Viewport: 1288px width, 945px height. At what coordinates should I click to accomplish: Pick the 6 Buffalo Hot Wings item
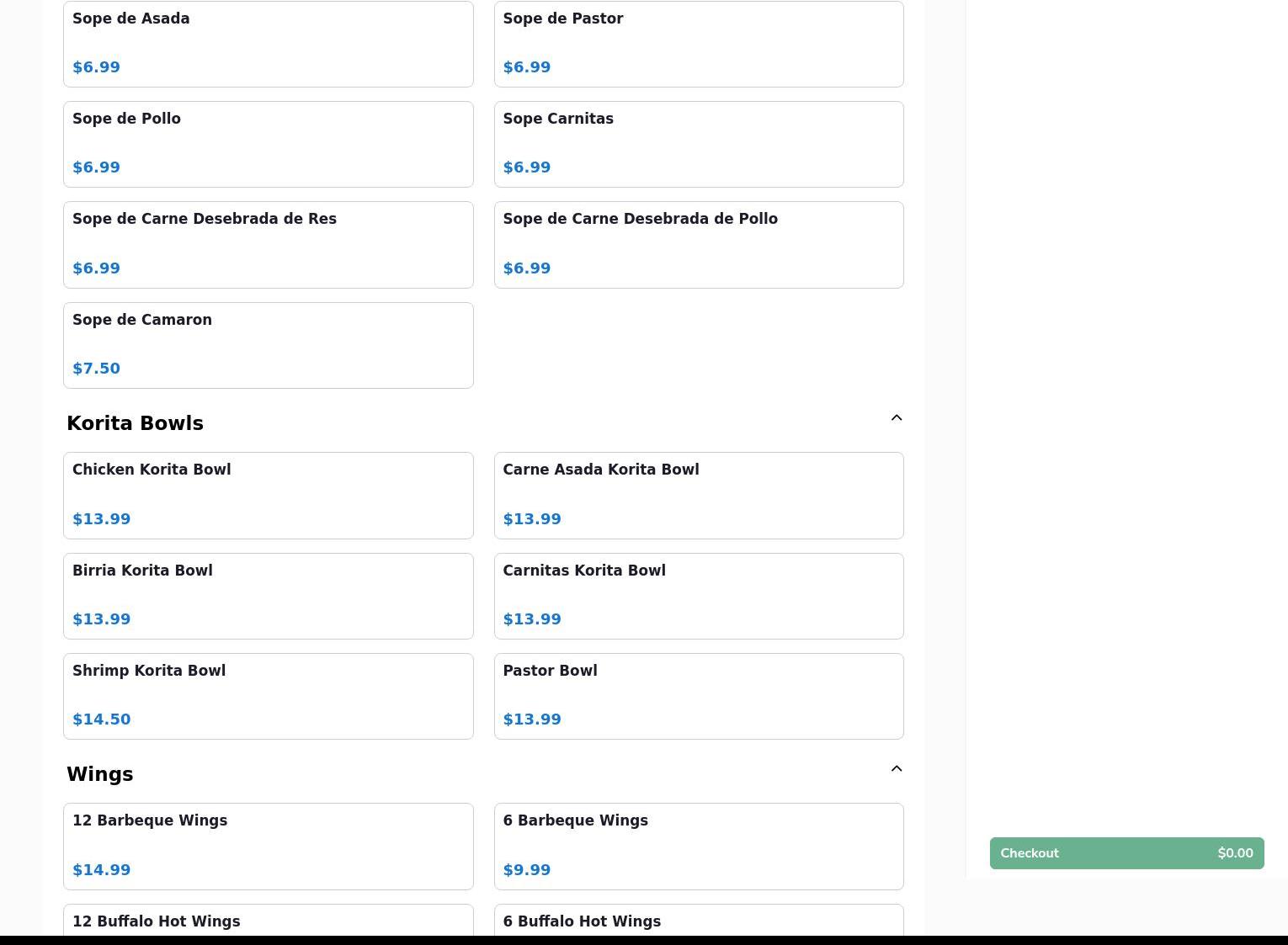coord(699,920)
